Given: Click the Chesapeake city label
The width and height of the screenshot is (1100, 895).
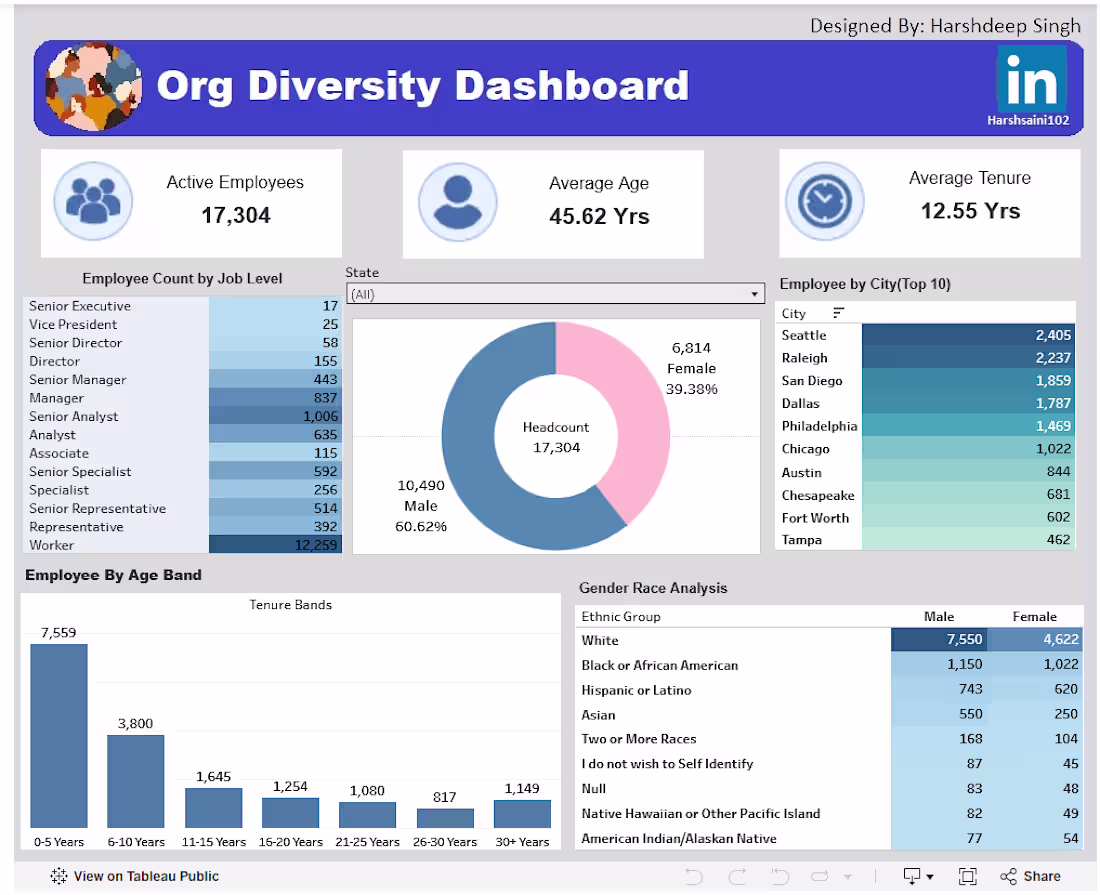Looking at the screenshot, I should (x=818, y=495).
